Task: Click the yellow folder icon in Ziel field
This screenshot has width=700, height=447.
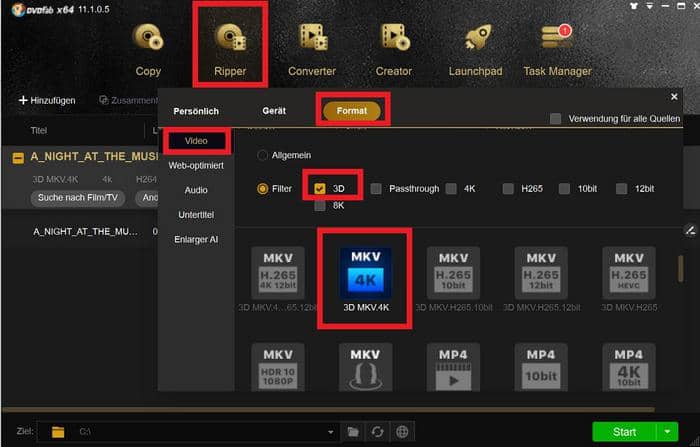Action: pos(58,432)
